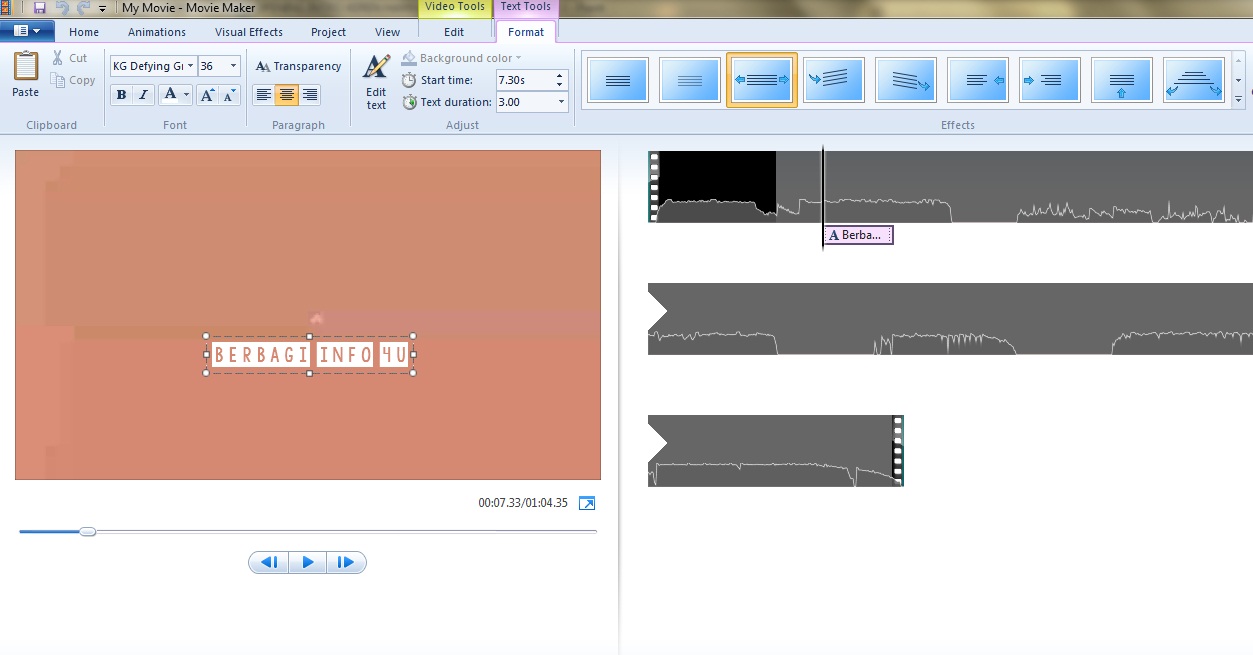Toggle bold on the selected text
Screen dimensions: 1253x655
coord(121,95)
